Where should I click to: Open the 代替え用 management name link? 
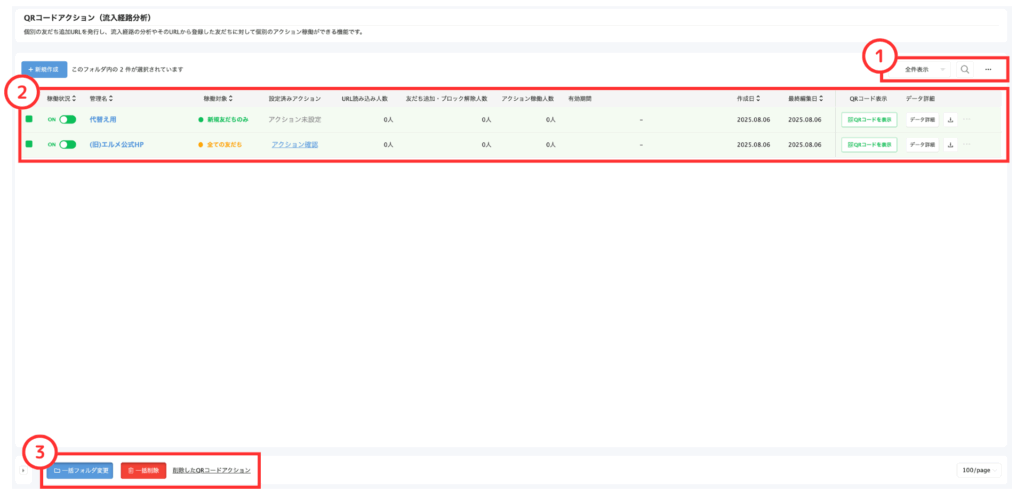[x=103, y=120]
